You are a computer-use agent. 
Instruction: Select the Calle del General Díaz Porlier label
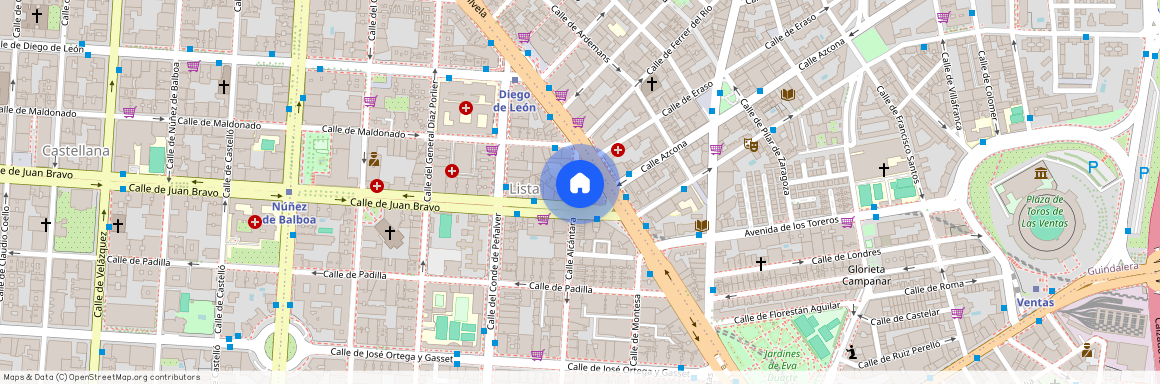[x=430, y=142]
